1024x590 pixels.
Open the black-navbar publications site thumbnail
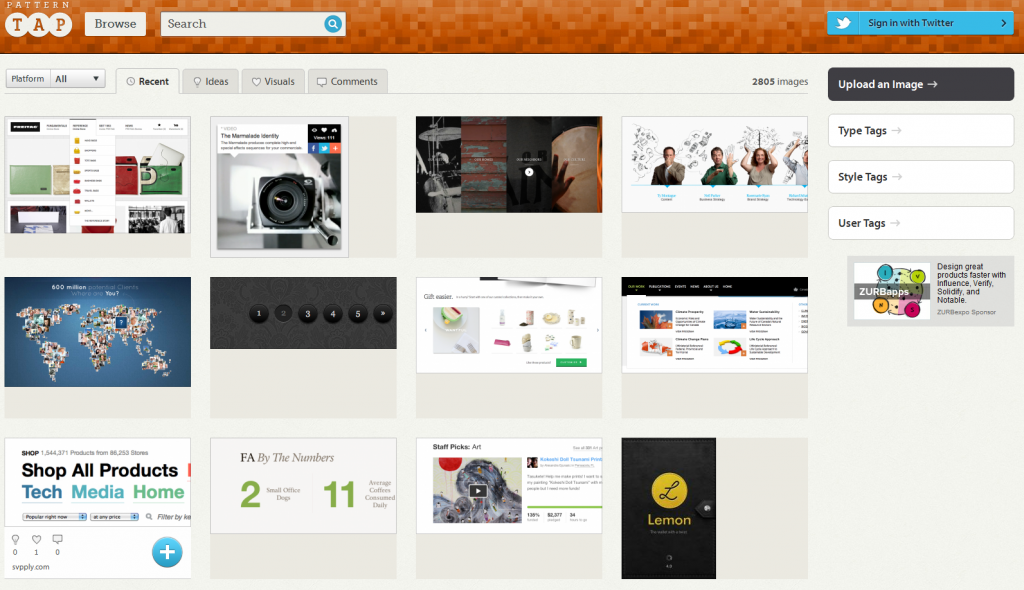point(714,325)
